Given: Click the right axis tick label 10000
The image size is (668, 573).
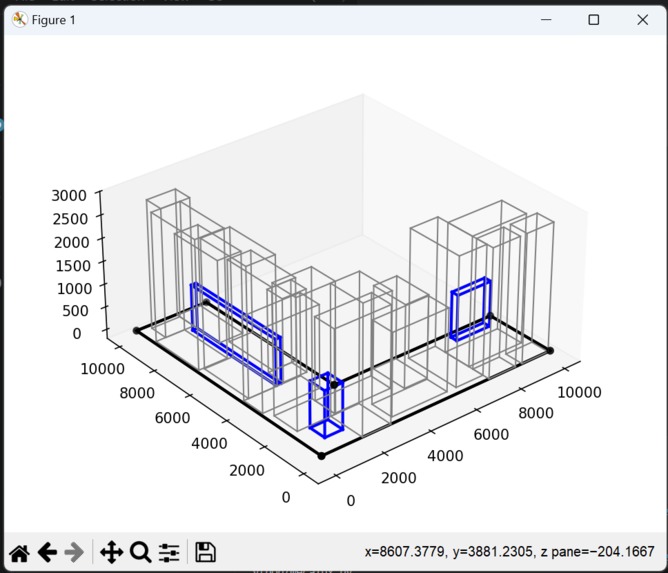Looking at the screenshot, I should pyautogui.click(x=579, y=392).
